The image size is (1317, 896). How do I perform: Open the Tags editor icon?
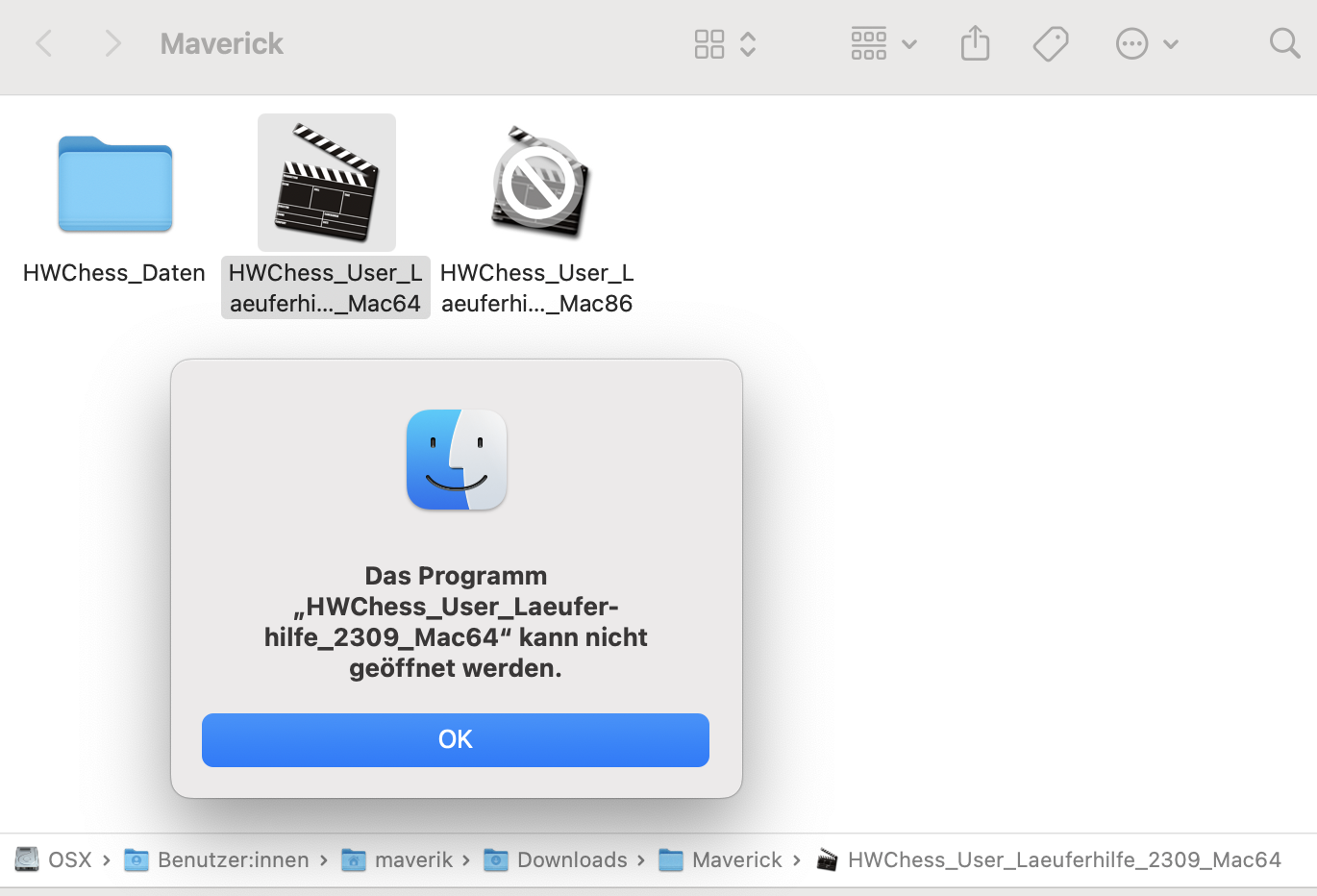pos(1051,43)
